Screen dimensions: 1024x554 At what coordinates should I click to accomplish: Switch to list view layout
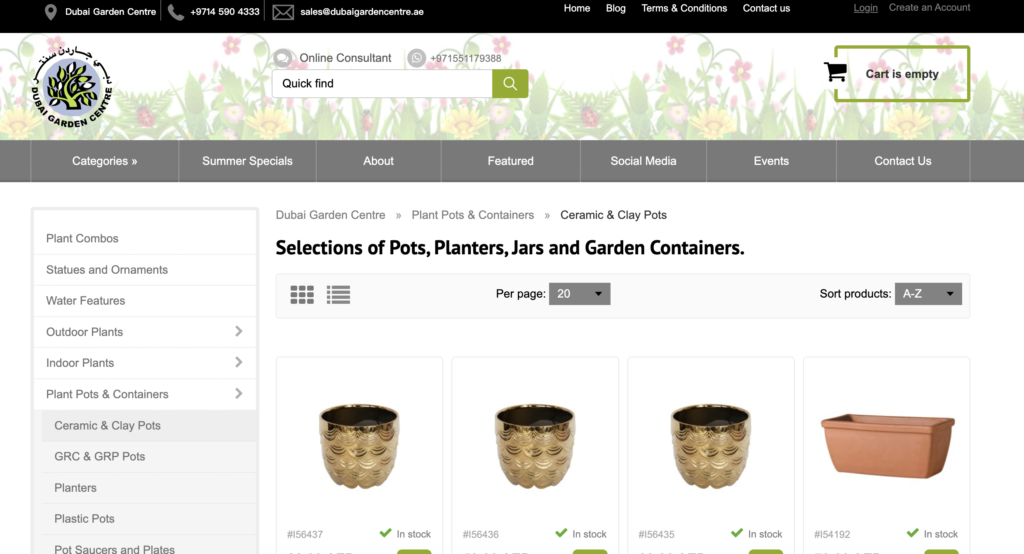[x=338, y=295]
